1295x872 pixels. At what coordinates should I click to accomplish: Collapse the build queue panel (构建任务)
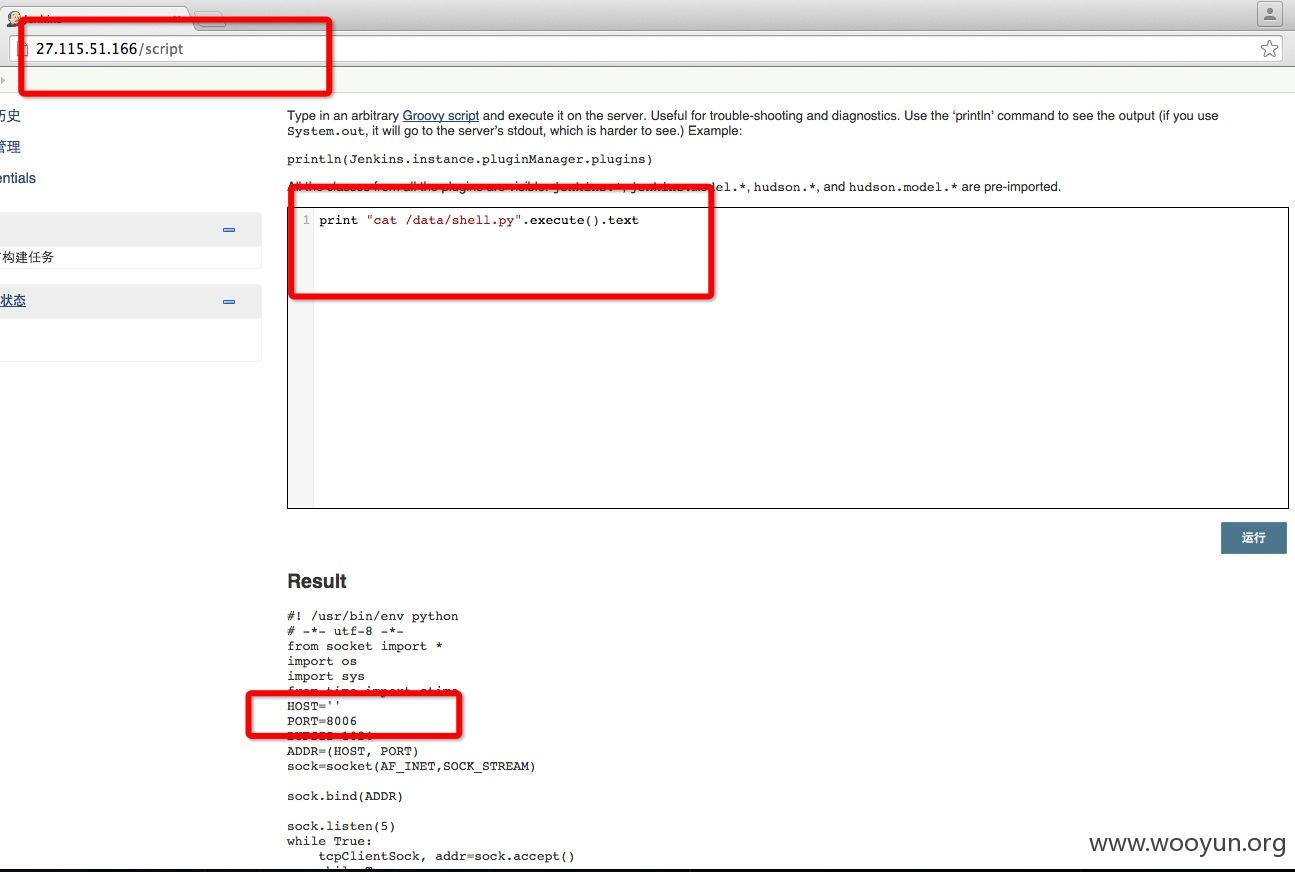[x=229, y=229]
